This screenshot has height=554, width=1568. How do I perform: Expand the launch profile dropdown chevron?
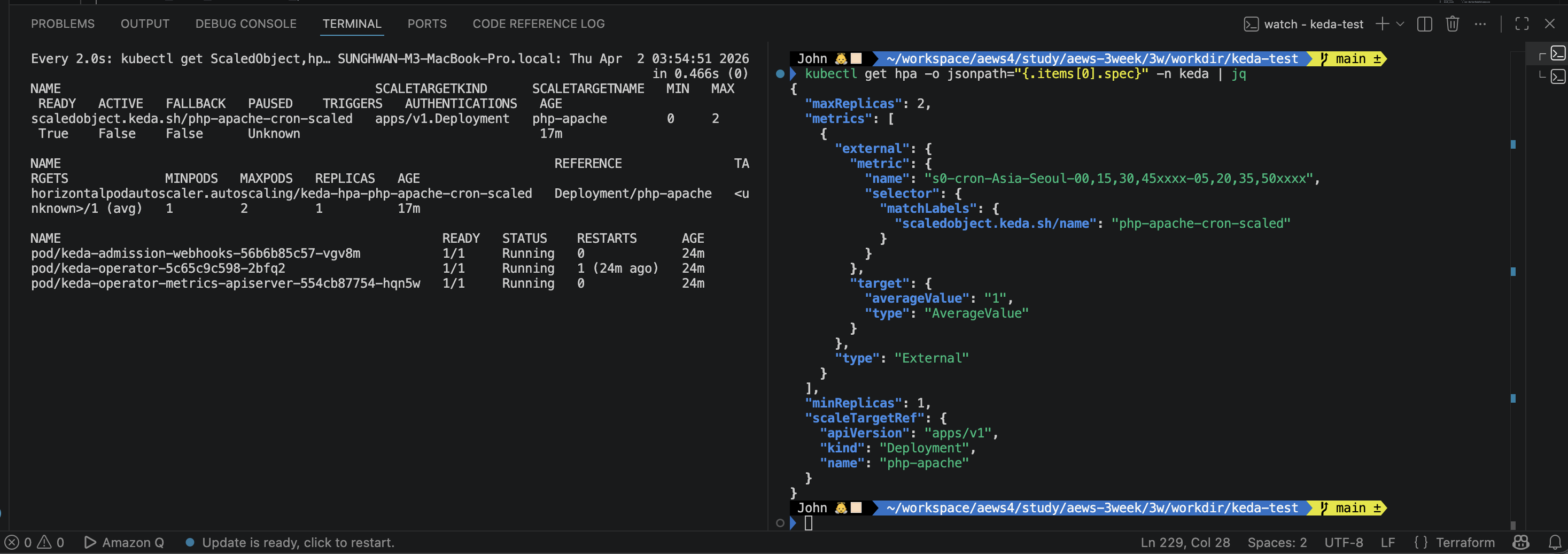(1400, 24)
